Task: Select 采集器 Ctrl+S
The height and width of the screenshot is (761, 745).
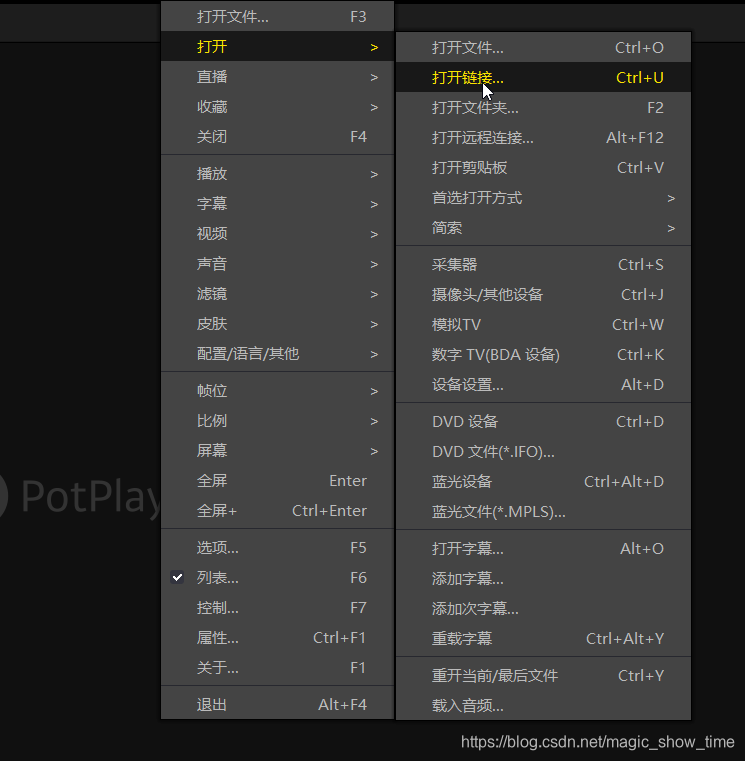Action: click(x=544, y=265)
